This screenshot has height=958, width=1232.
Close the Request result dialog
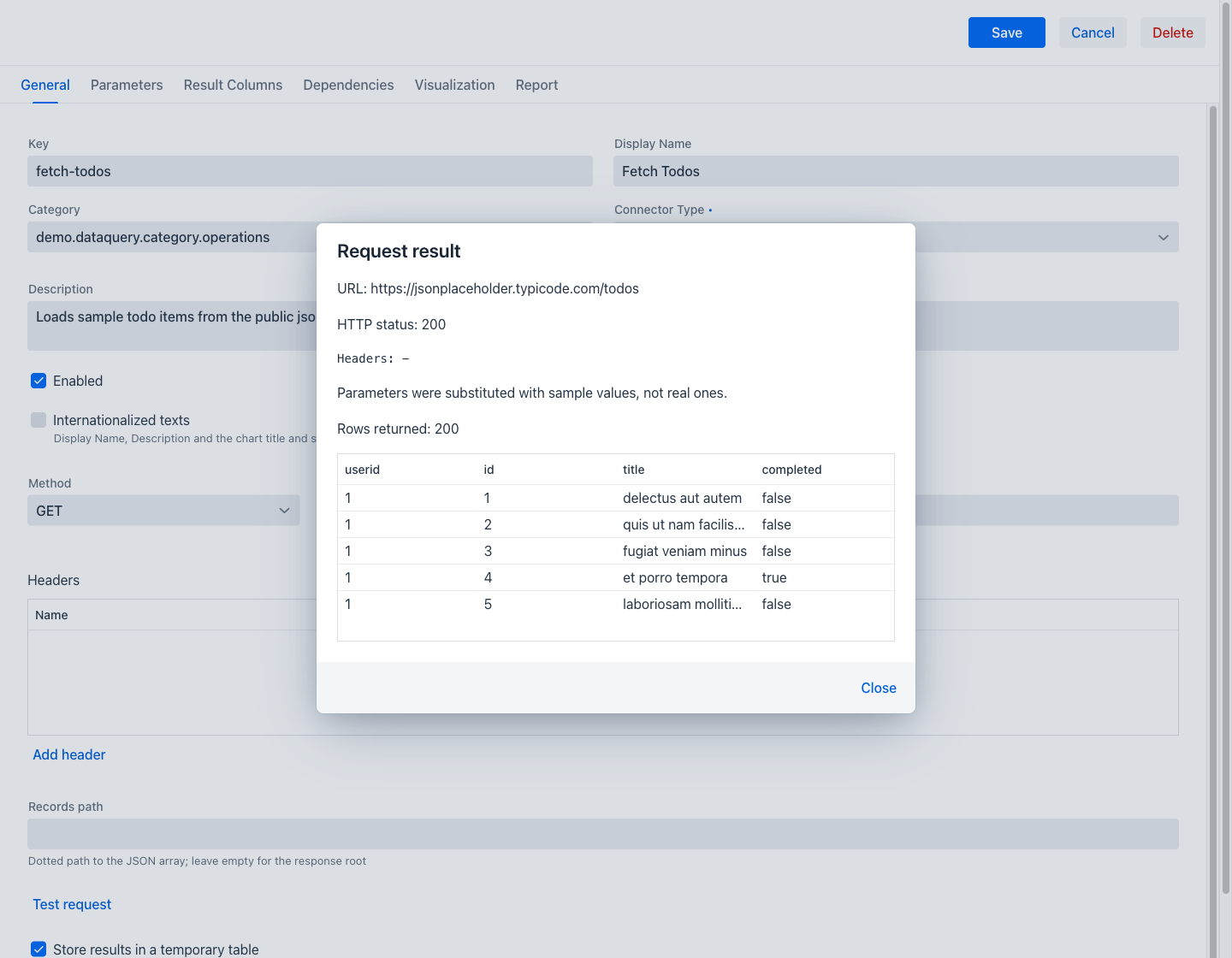tap(879, 688)
